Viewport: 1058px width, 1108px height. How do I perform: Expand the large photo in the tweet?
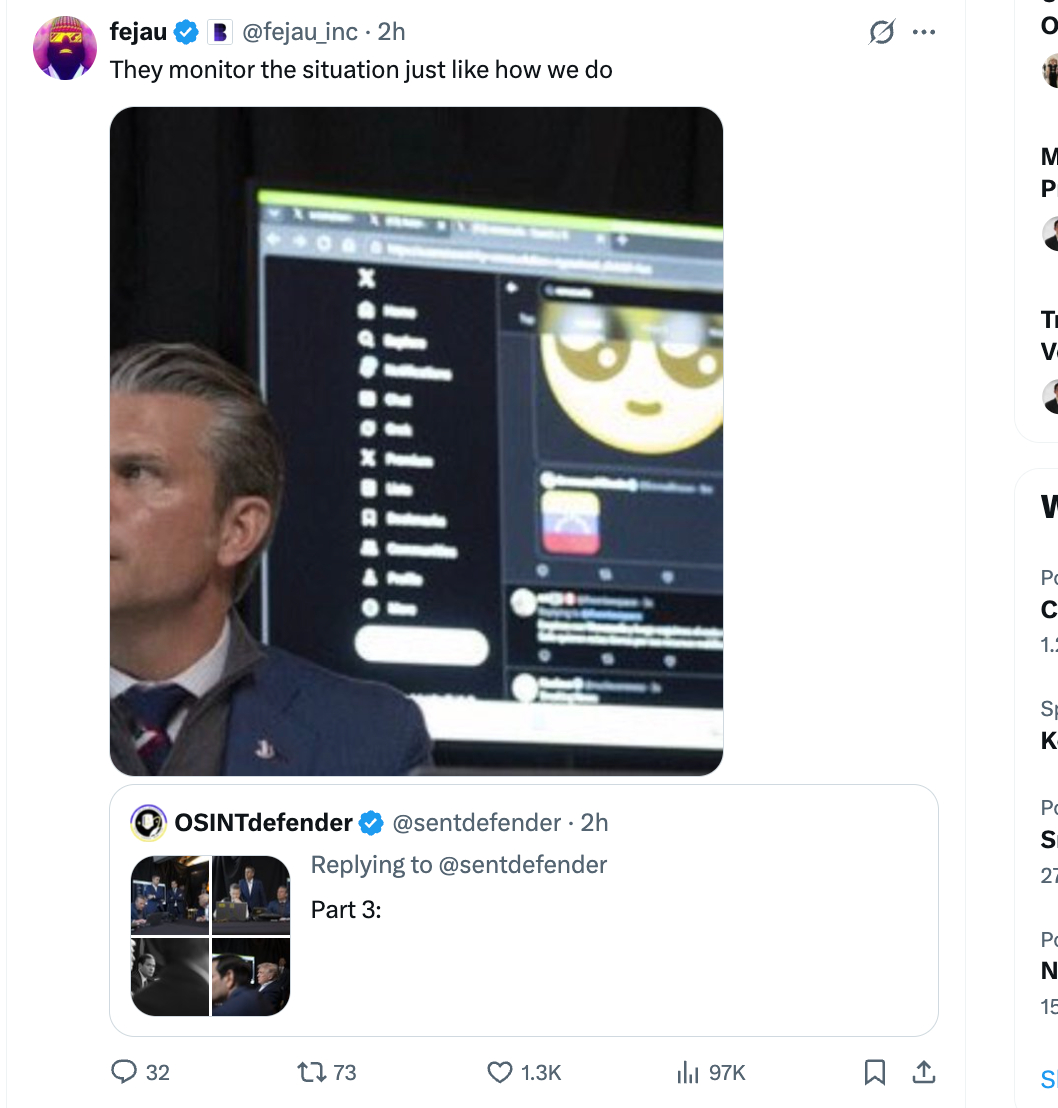point(416,441)
